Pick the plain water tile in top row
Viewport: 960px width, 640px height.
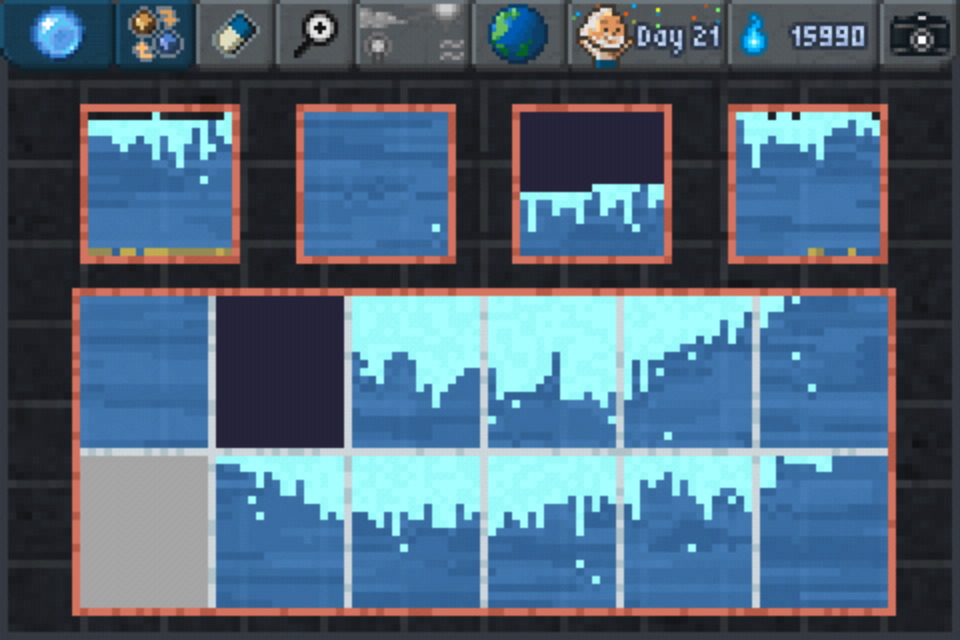point(376,184)
